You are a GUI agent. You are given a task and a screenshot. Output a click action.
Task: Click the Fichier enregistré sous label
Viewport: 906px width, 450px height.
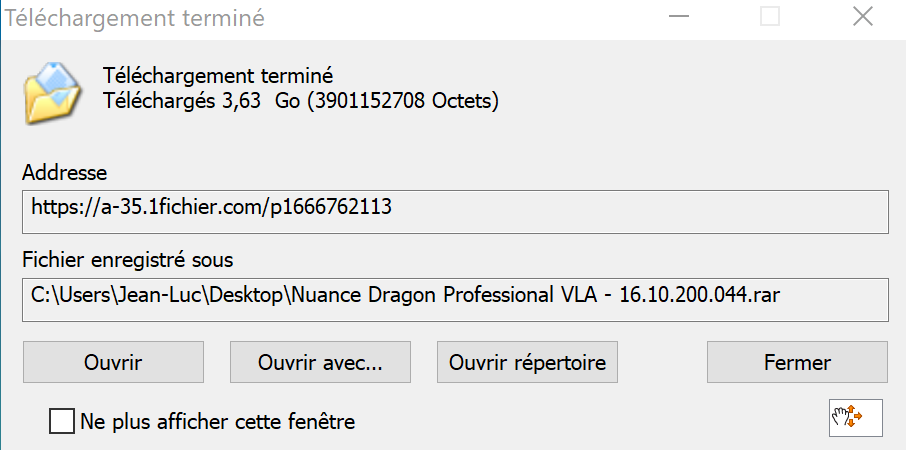[x=127, y=261]
